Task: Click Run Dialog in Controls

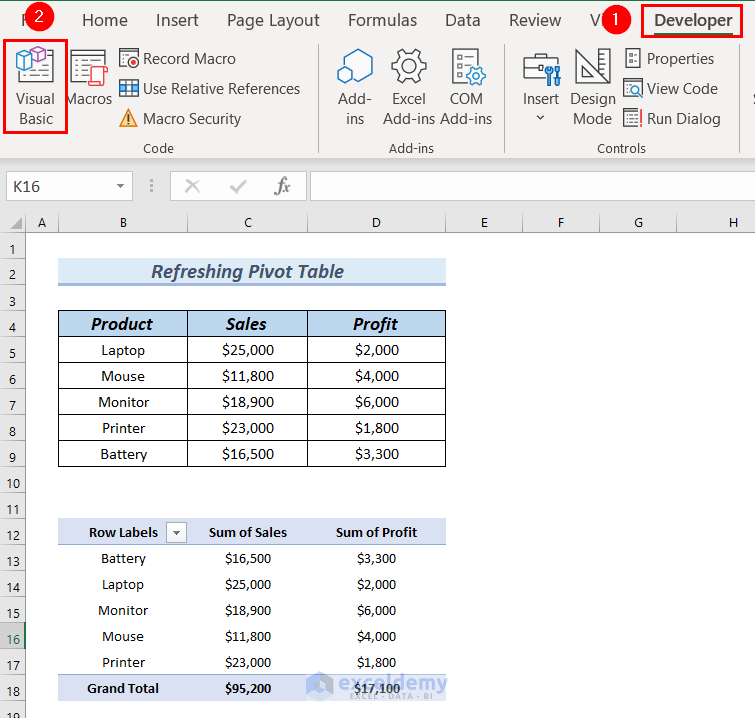Action: (x=672, y=119)
